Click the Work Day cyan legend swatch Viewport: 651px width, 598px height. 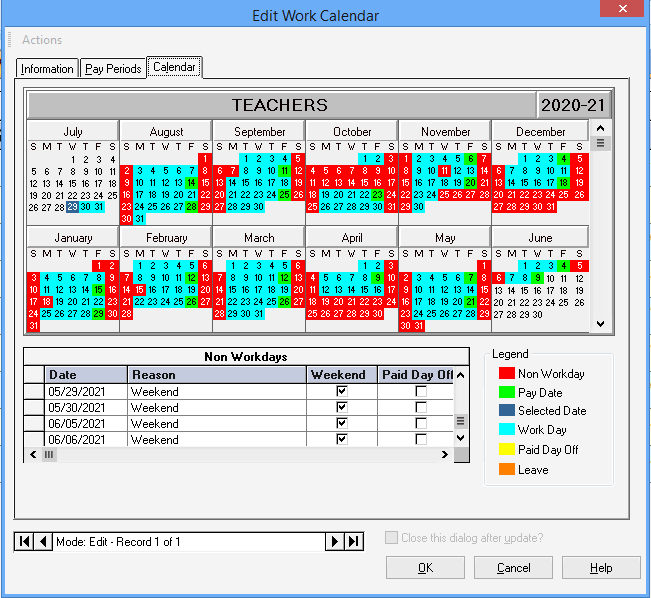click(507, 429)
